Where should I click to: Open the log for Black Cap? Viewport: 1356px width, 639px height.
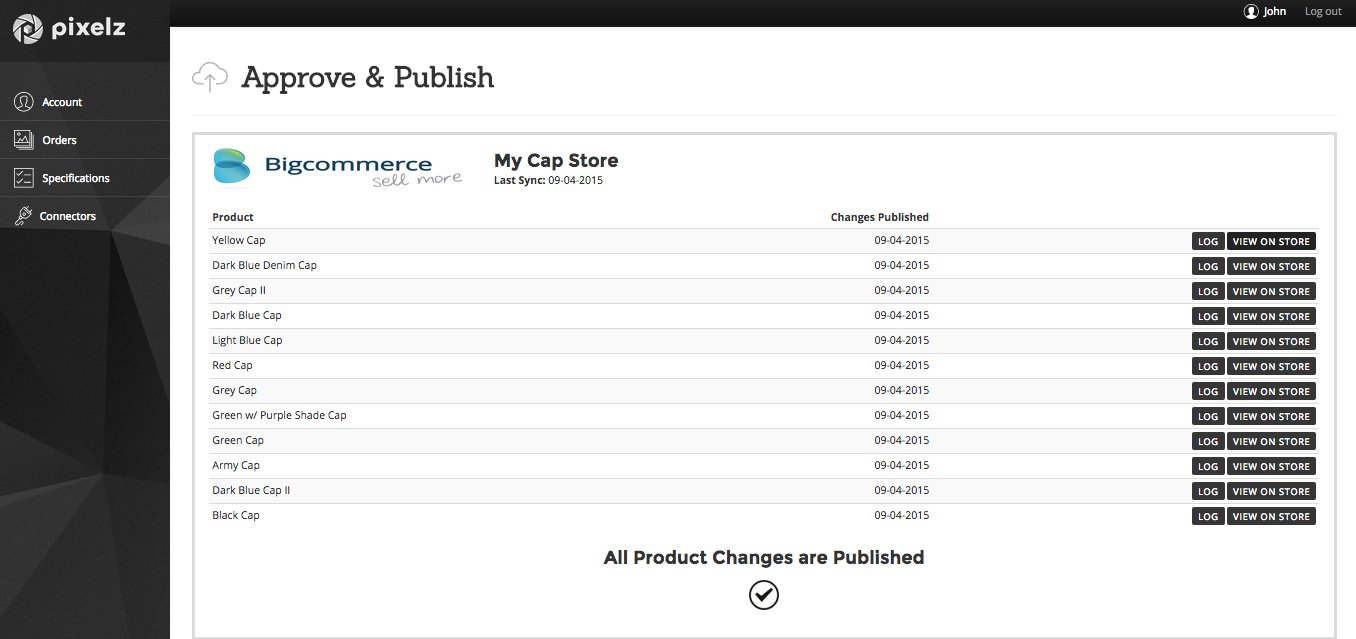(1208, 516)
